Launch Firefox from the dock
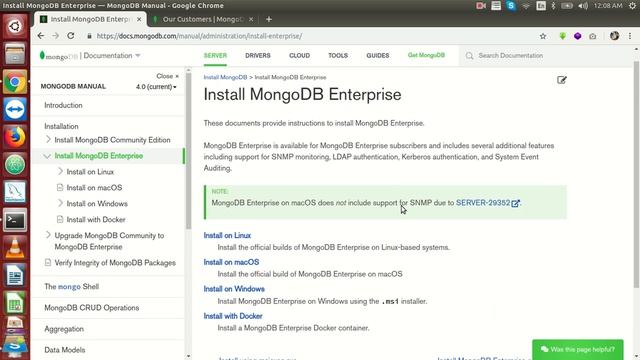Image resolution: width=640 pixels, height=360 pixels. [15, 137]
